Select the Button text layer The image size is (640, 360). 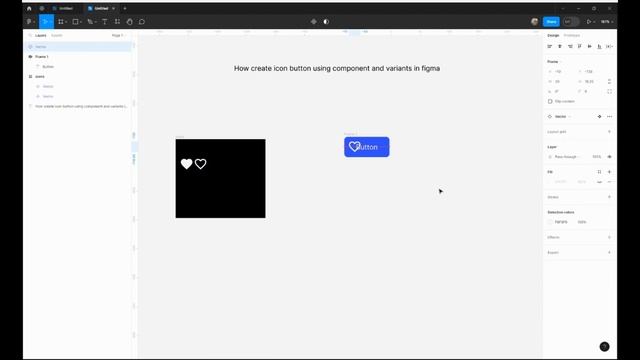tap(48, 67)
